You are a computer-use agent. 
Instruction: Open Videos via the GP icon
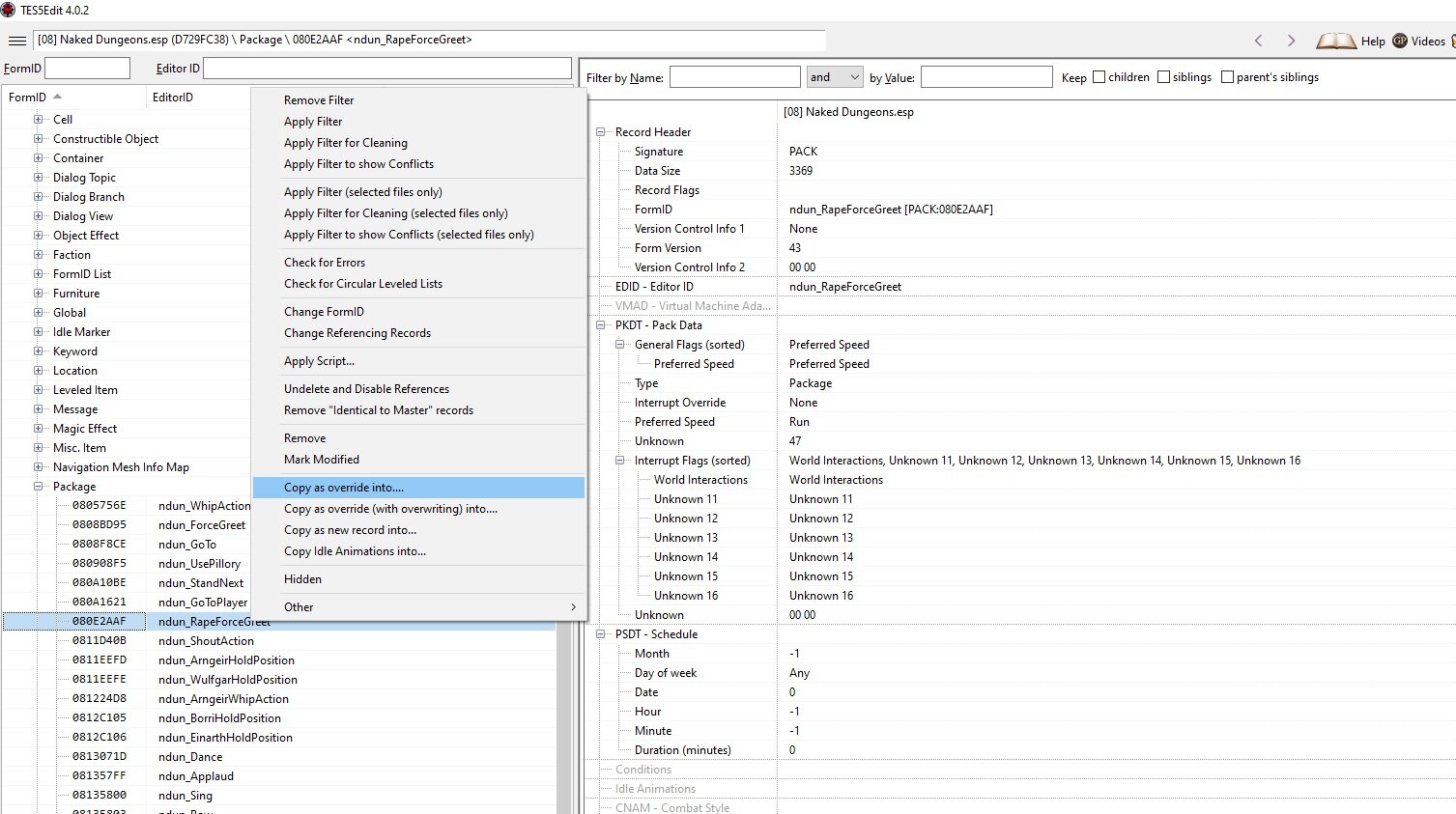pos(1400,41)
